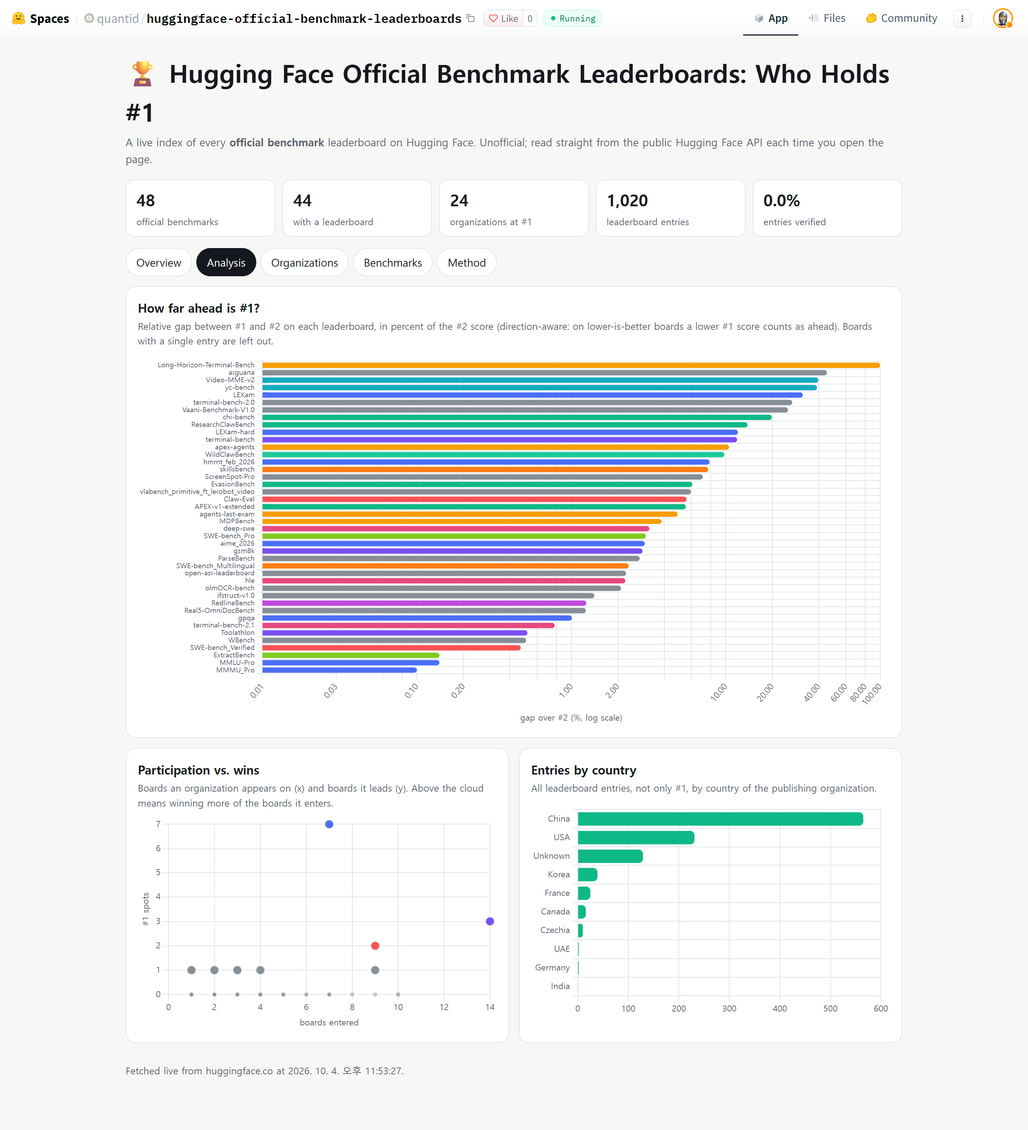This screenshot has height=1130, width=1028.
Task: Click the Claw-Eval red bar
Action: 474,499
